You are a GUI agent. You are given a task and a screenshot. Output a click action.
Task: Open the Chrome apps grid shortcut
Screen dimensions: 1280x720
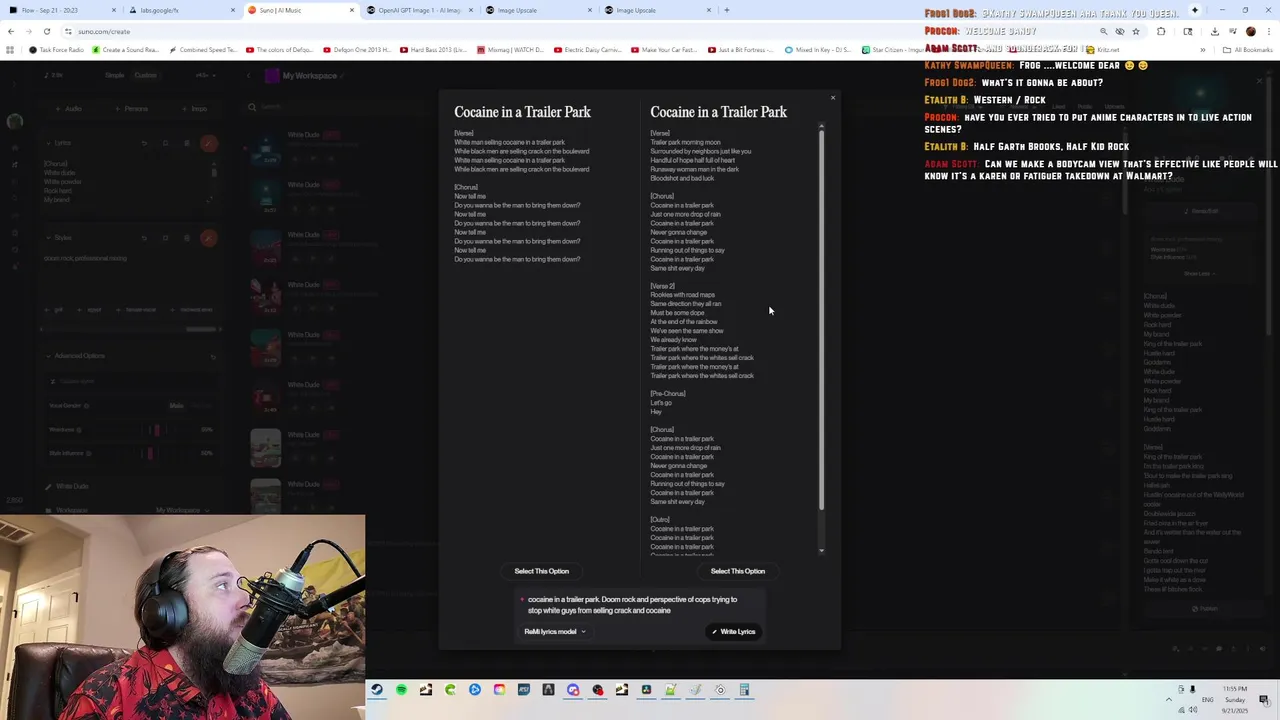pyautogui.click(x=10, y=50)
